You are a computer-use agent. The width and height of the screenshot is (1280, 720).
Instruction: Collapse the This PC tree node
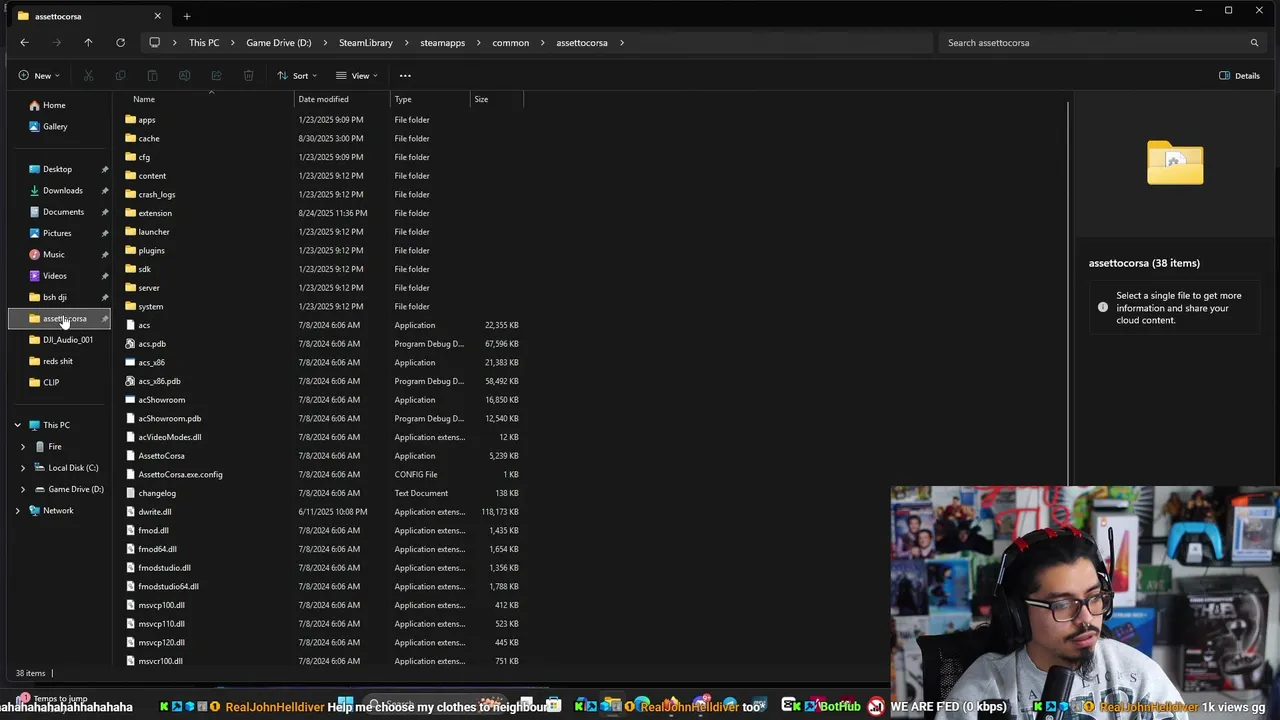point(17,425)
